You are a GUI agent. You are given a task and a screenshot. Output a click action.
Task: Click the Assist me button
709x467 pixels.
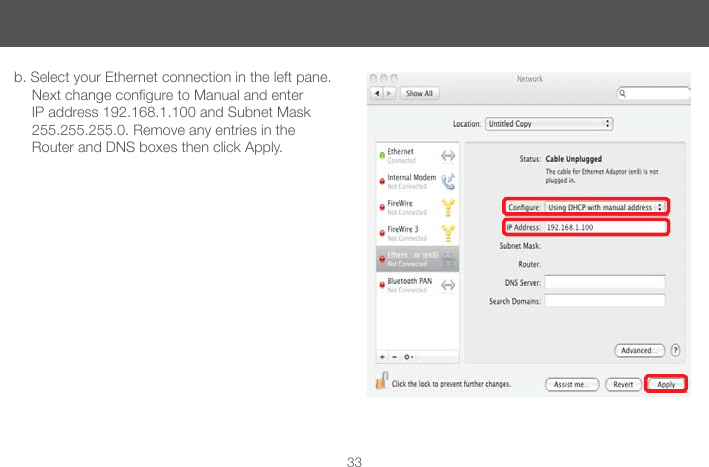pos(572,384)
